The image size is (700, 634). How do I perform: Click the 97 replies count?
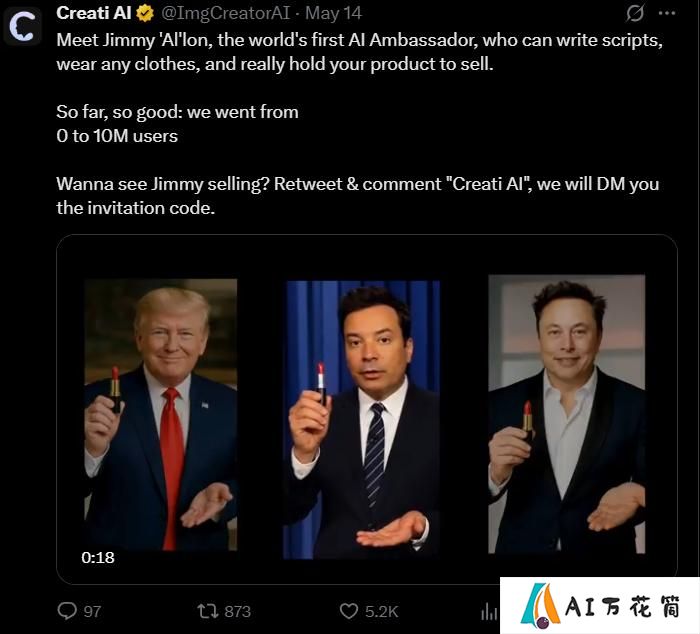tap(92, 611)
